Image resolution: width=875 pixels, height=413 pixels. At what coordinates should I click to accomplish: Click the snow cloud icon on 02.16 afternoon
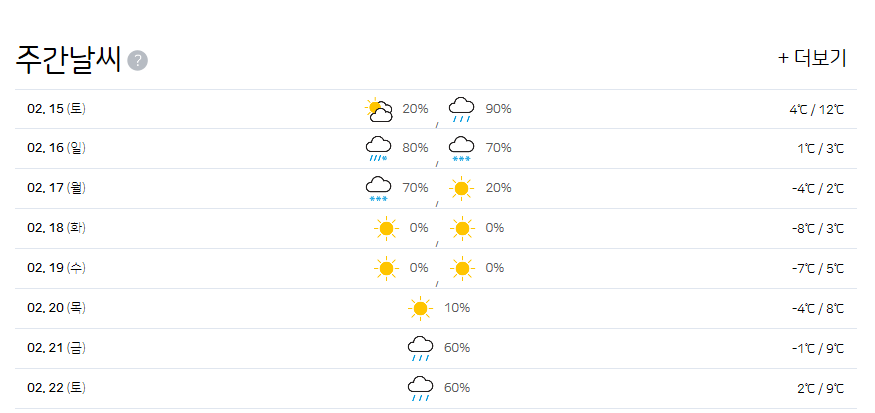coord(461,148)
